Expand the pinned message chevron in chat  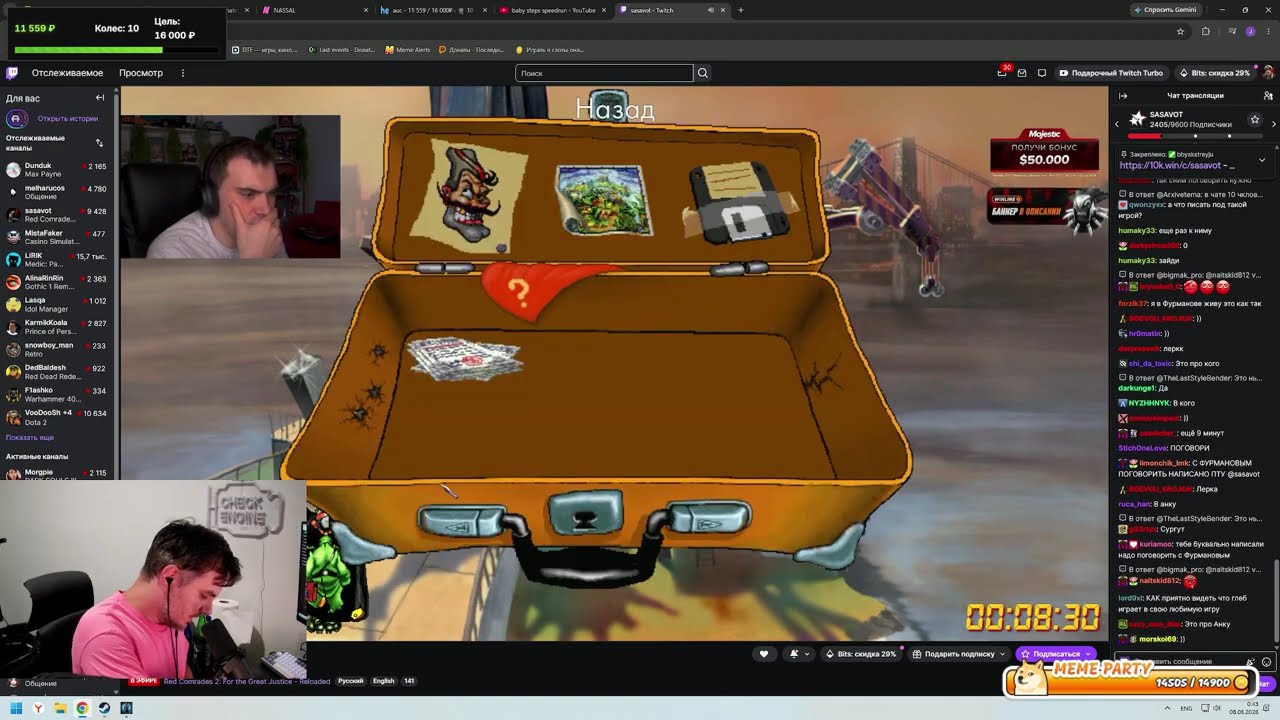pyautogui.click(x=1262, y=160)
